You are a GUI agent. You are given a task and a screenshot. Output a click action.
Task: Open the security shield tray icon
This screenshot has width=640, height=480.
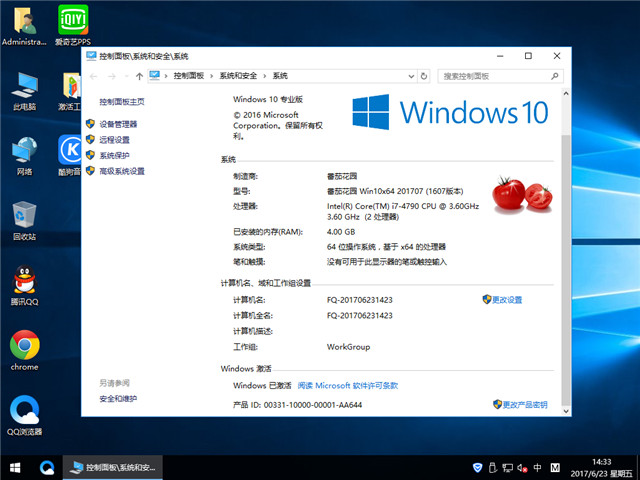click(478, 468)
